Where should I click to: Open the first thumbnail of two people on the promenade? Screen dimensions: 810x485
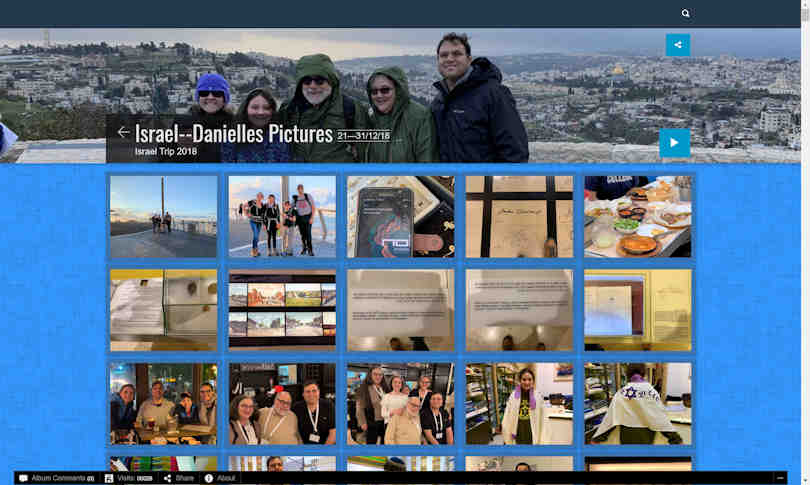(163, 217)
